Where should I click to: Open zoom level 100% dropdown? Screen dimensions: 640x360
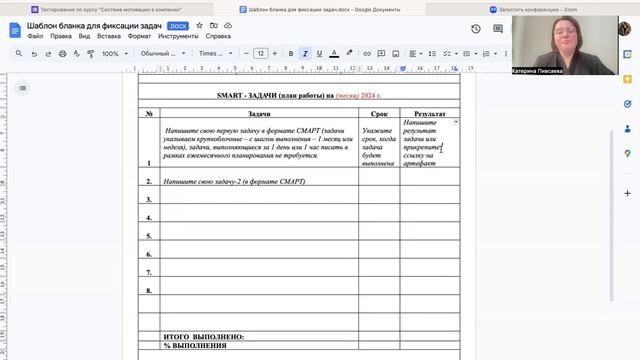(115, 53)
